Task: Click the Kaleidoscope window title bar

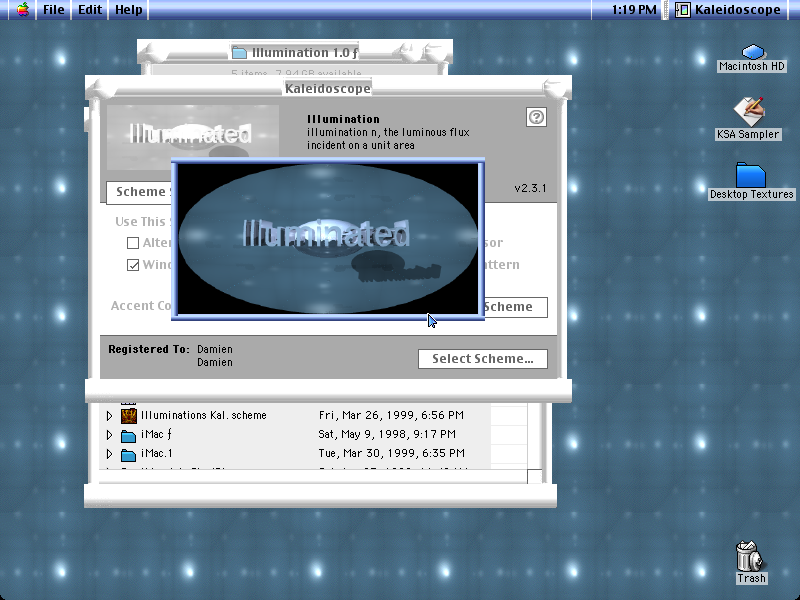Action: pos(328,88)
